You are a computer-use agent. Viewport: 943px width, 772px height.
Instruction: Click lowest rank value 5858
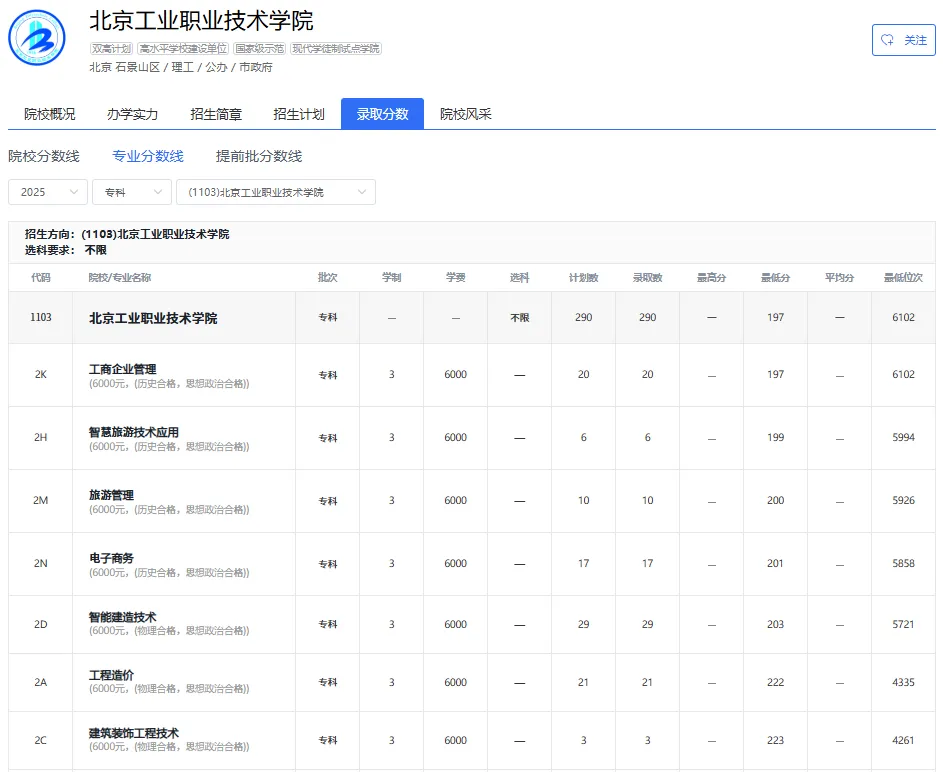[903, 564]
